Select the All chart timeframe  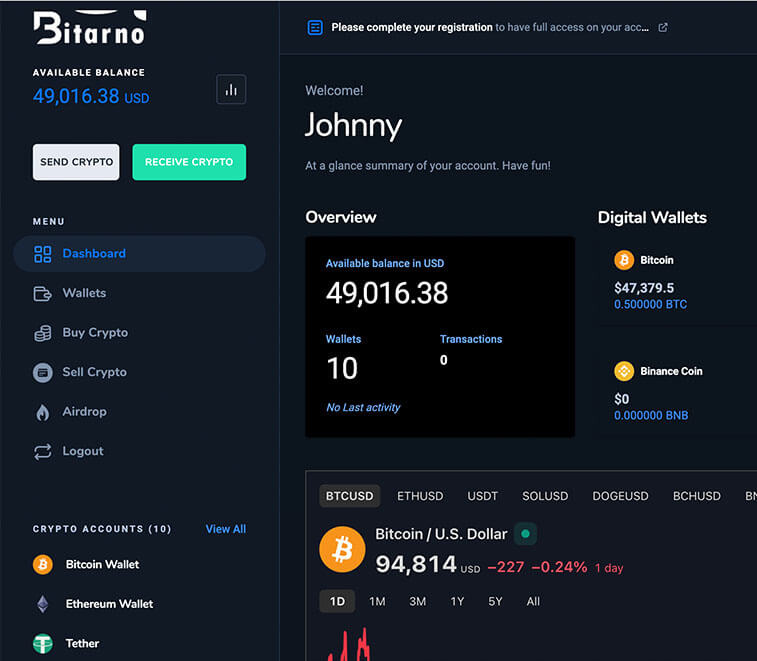point(533,602)
